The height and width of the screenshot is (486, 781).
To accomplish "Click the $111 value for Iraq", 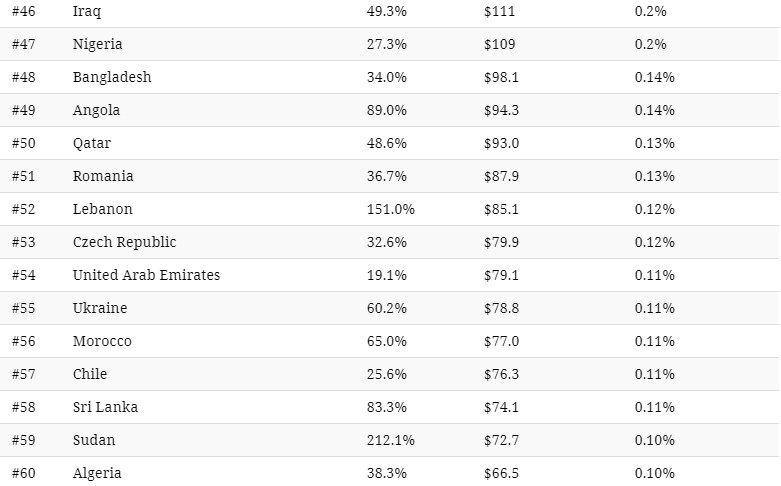I will 498,11.
